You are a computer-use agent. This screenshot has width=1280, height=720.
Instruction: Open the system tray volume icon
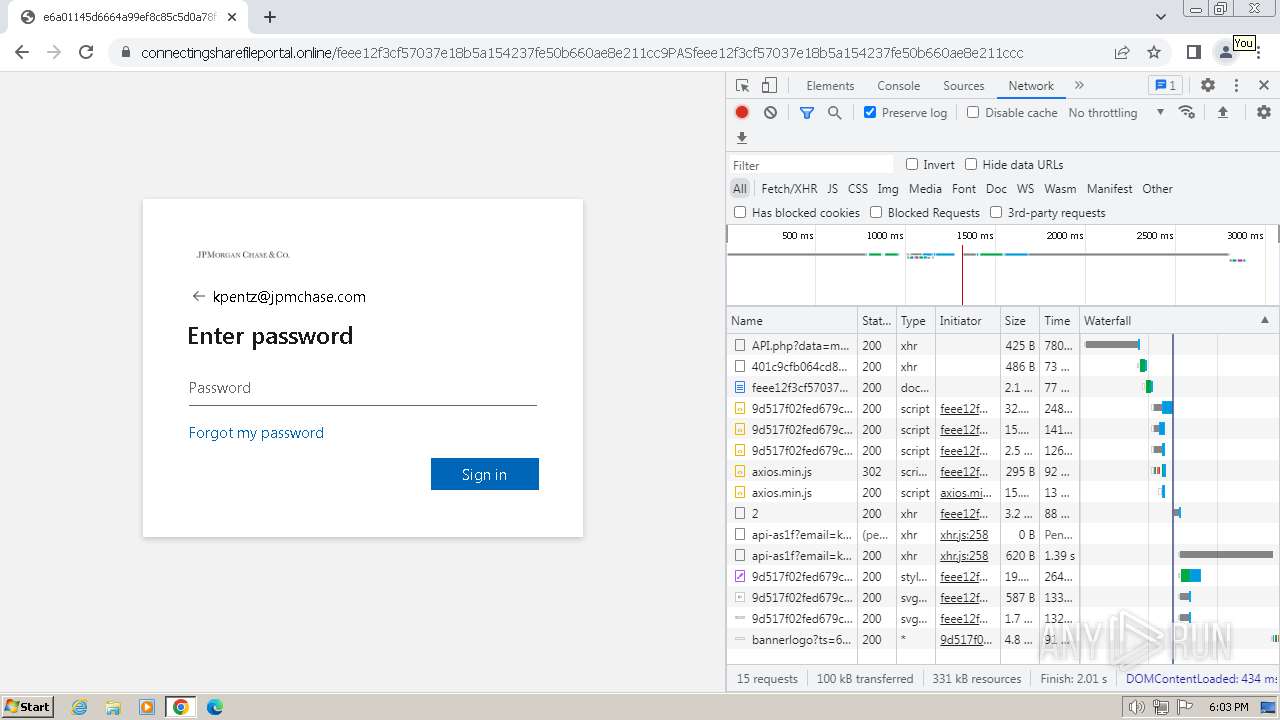(x=1136, y=707)
